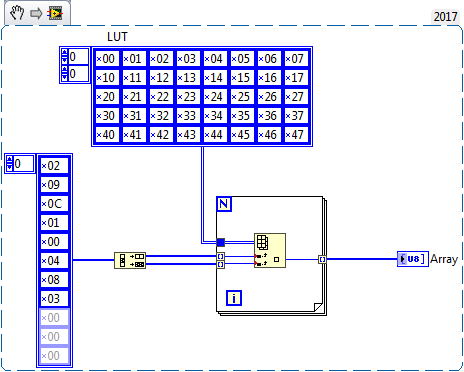The width and height of the screenshot is (464, 372).
Task: Click the 2017 version label
Action: (445, 16)
